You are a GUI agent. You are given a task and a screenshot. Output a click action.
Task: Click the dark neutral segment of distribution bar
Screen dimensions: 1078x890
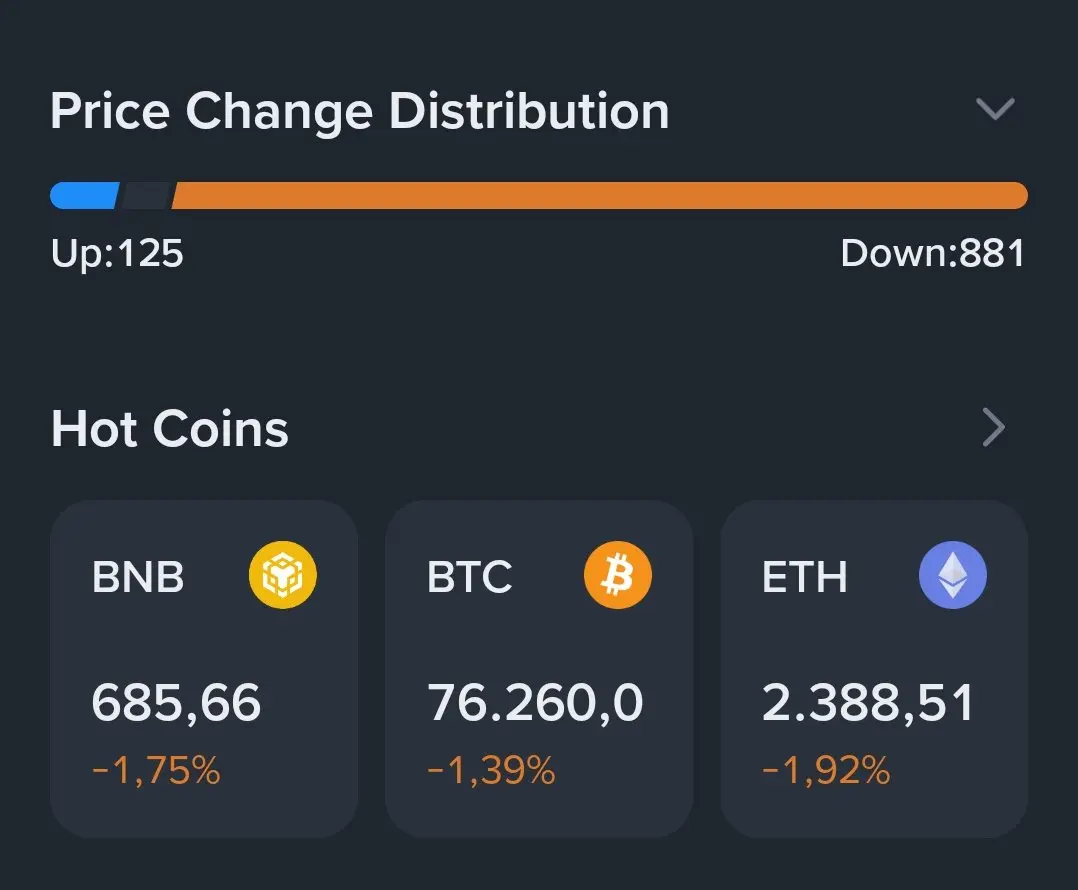point(145,195)
